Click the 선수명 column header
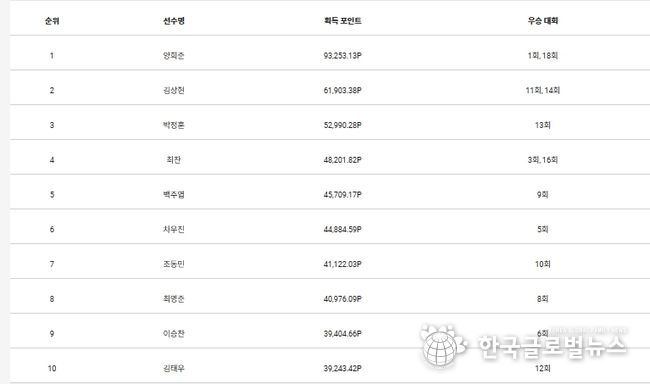 click(x=174, y=21)
